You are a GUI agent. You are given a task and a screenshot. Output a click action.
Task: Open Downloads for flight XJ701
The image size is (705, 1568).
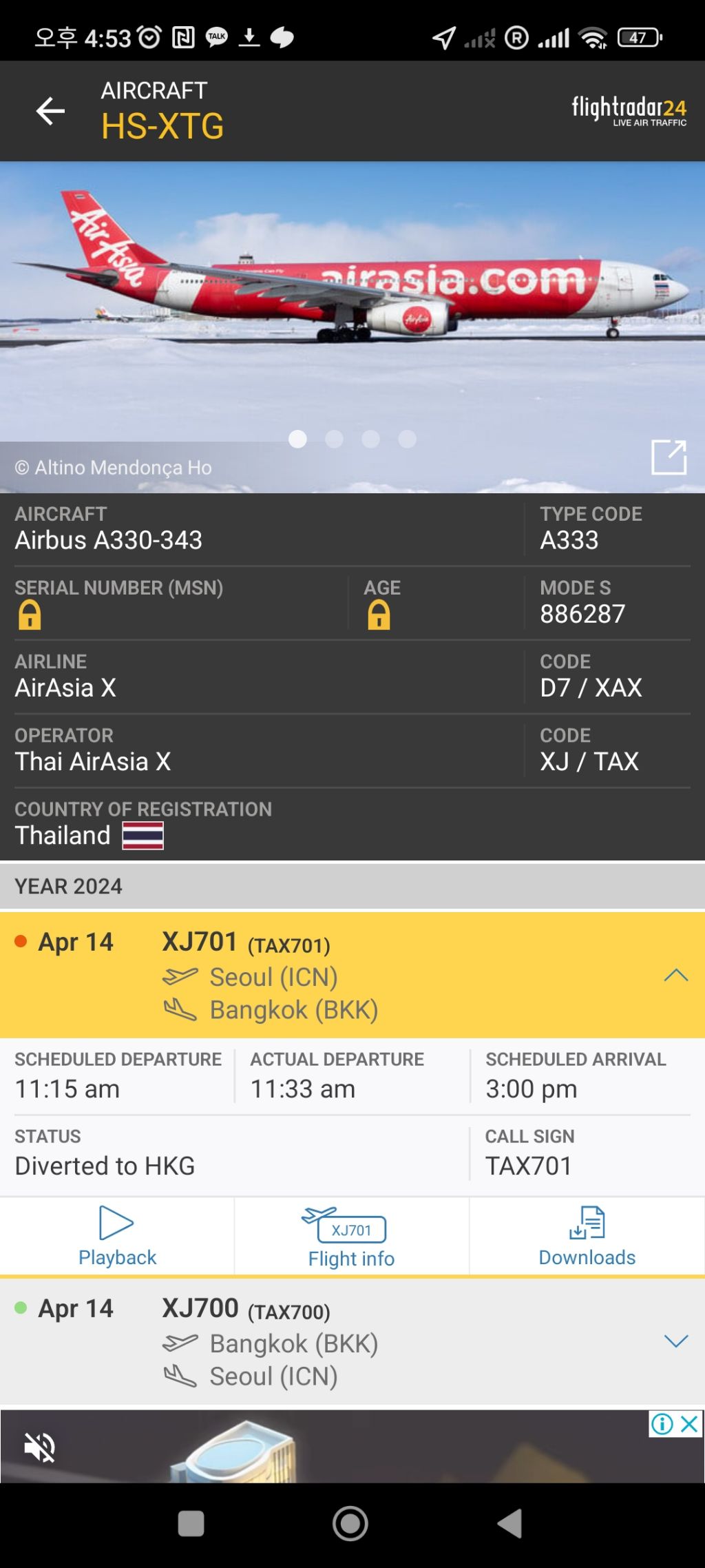587,1237
